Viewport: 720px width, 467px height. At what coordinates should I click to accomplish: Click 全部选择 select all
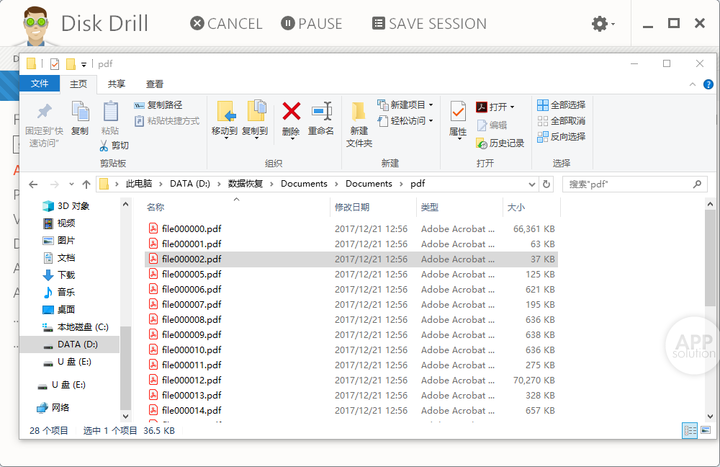coord(561,105)
